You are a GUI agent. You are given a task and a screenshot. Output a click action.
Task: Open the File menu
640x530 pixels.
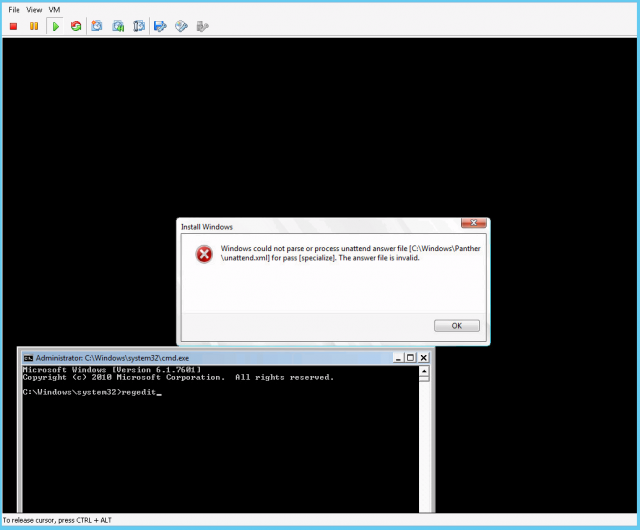pyautogui.click(x=14, y=9)
